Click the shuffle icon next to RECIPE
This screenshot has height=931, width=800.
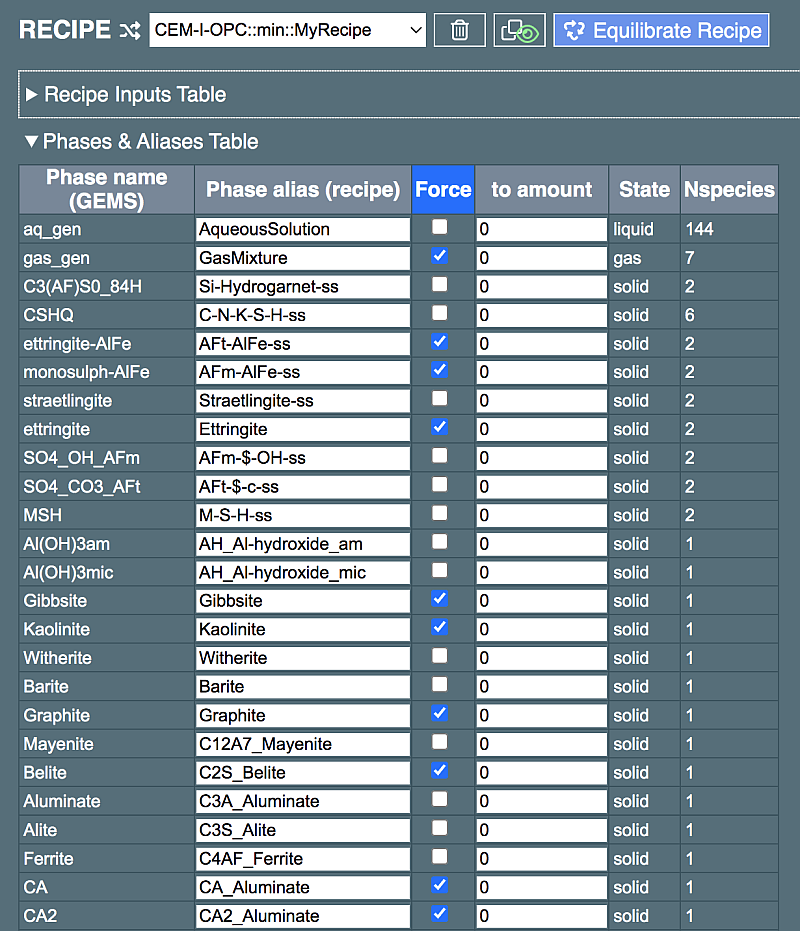130,30
